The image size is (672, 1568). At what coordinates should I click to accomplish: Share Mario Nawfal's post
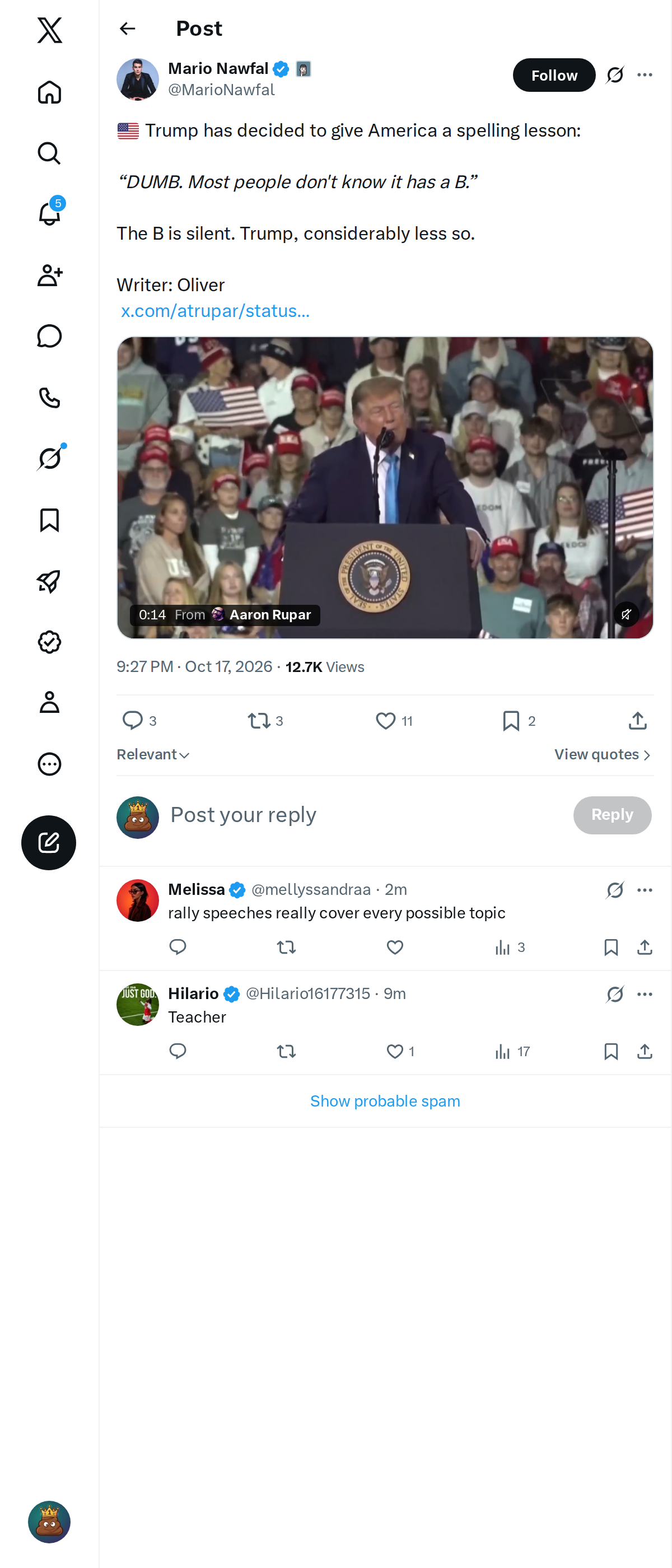point(637,721)
